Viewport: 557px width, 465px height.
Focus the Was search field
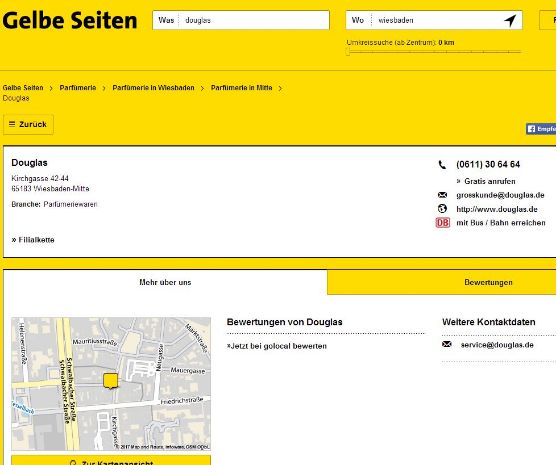point(241,20)
